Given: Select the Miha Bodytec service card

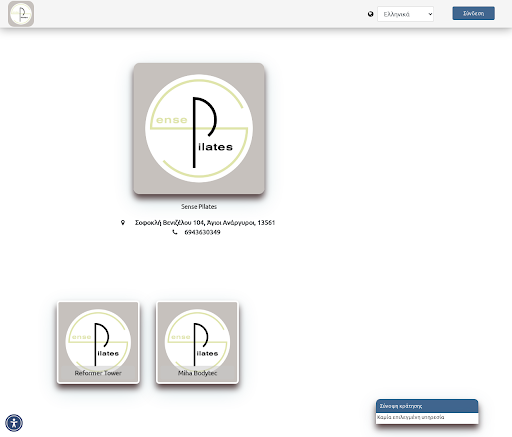Looking at the screenshot, I should [197, 343].
